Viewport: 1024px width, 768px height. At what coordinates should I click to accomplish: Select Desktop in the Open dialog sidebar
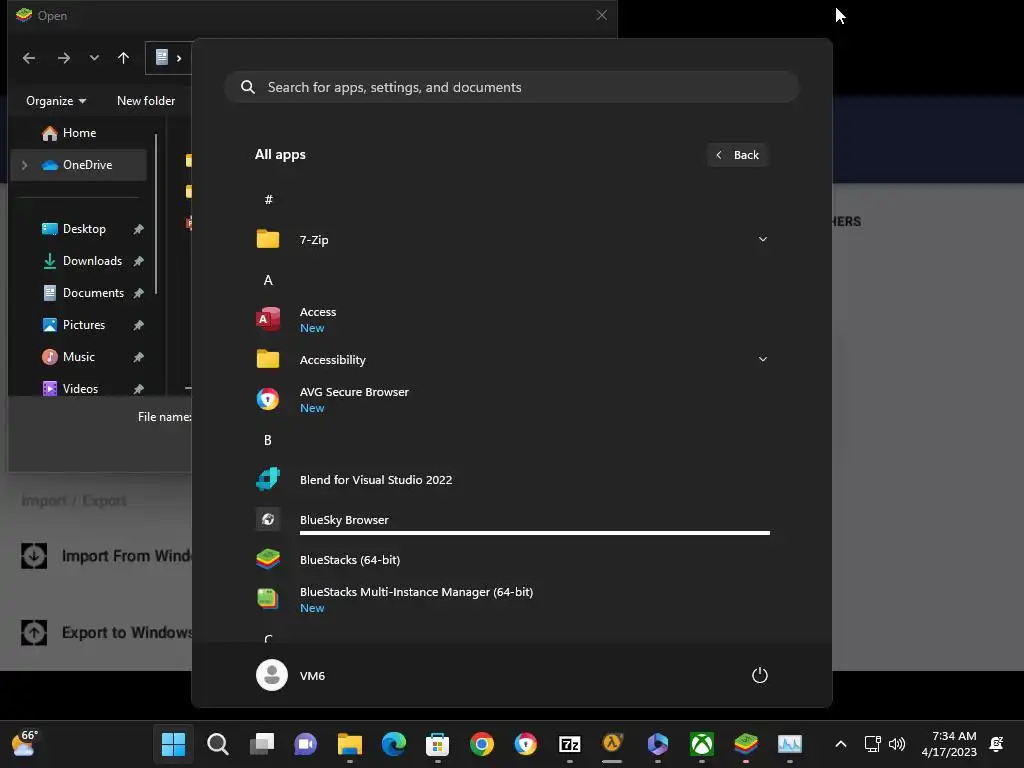[x=79, y=229]
